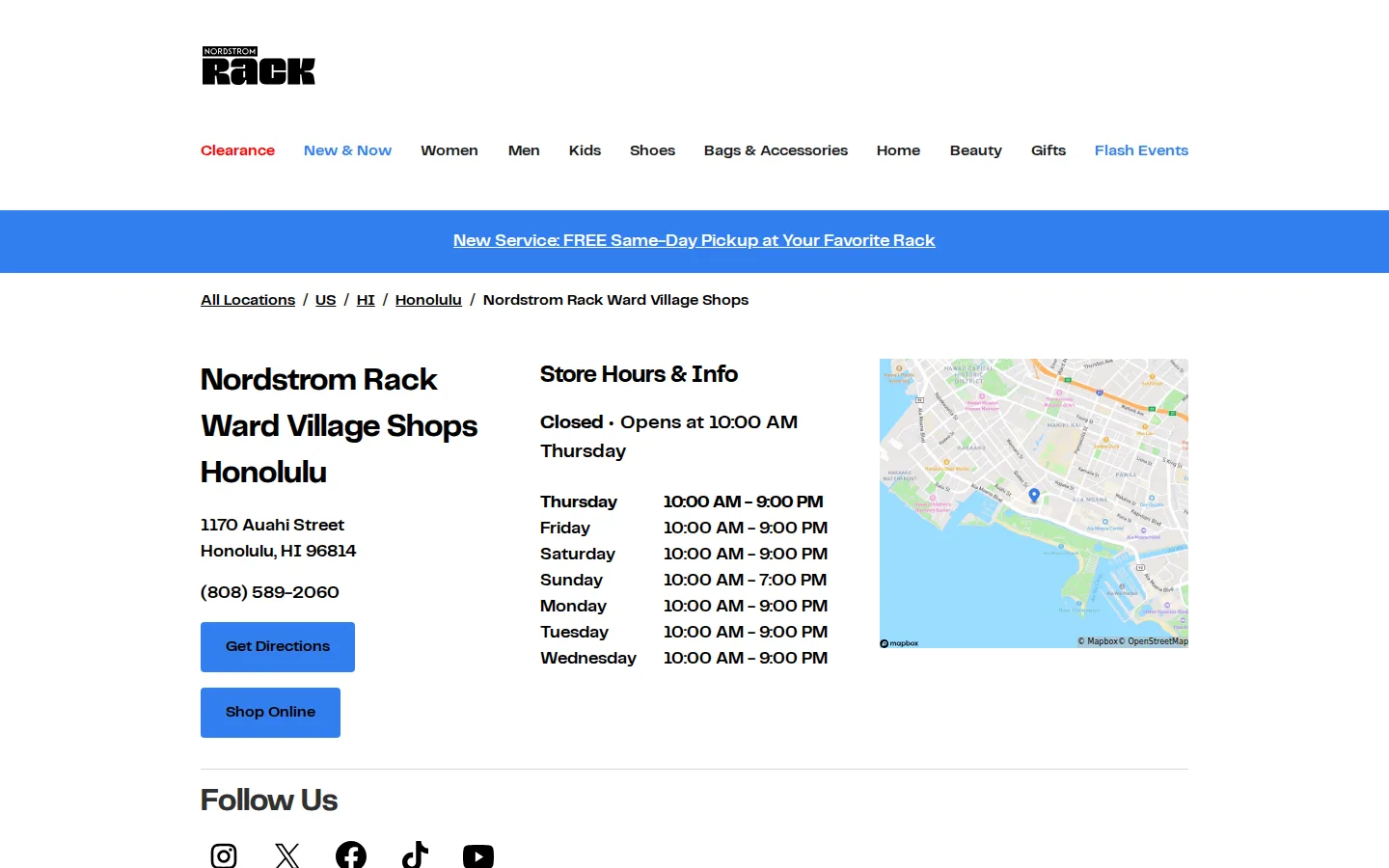Open the Clearance menu
The image size is (1389, 868).
coord(237,150)
